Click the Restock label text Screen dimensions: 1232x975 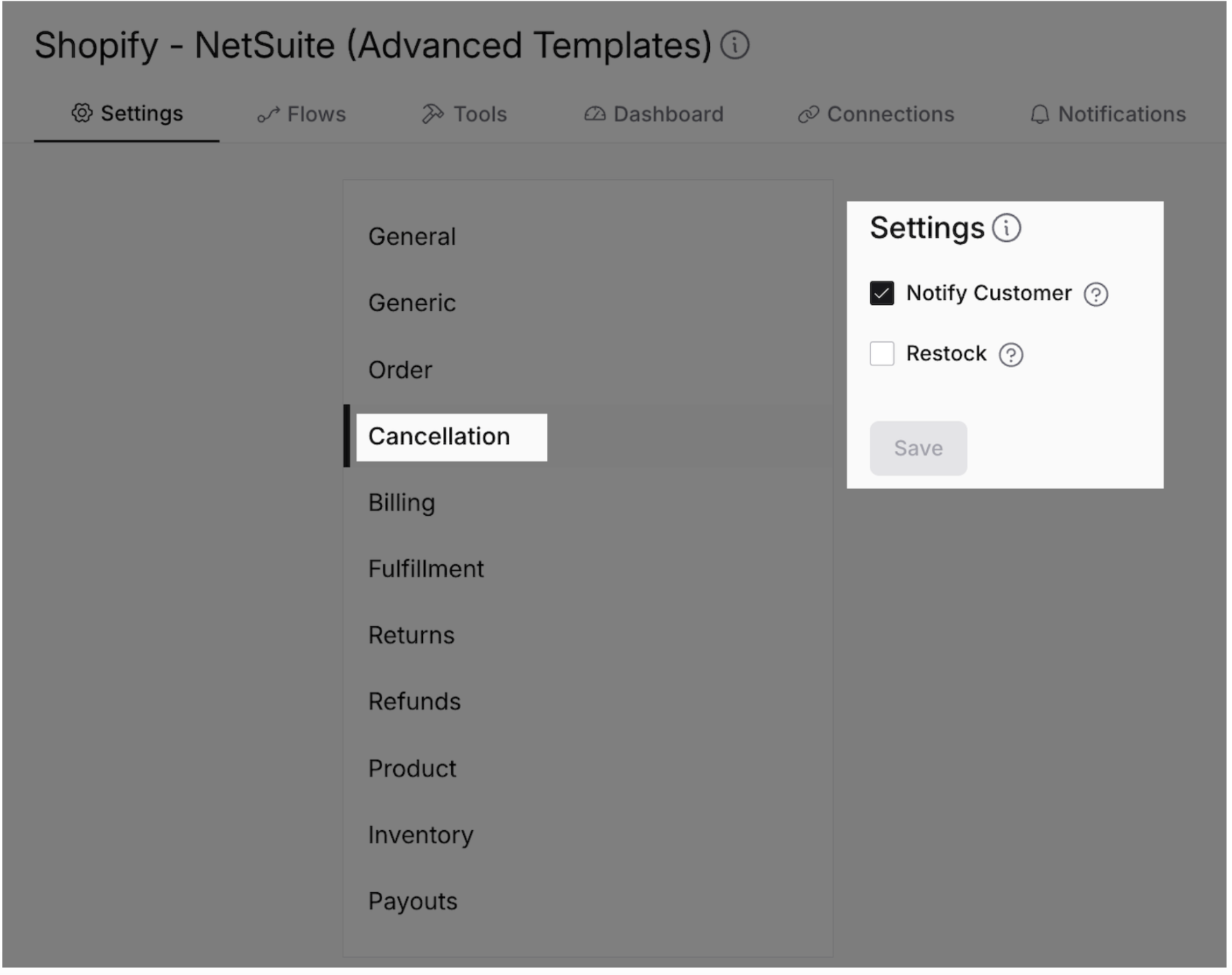(x=946, y=354)
